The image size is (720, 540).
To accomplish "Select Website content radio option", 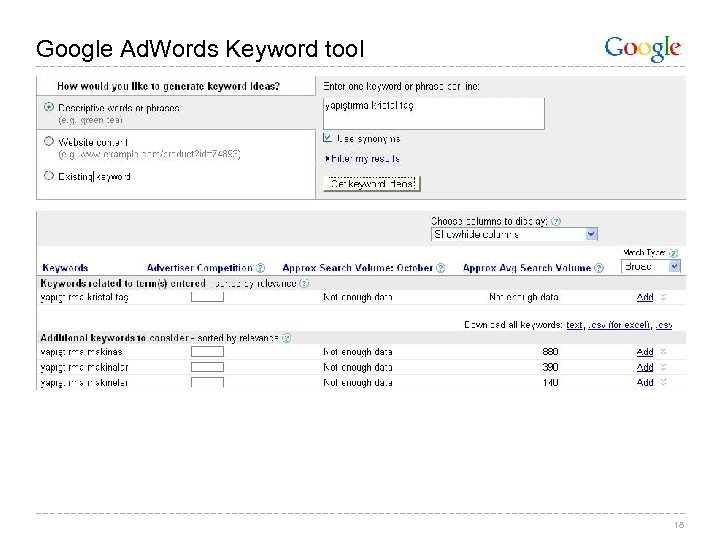I will 49,141.
